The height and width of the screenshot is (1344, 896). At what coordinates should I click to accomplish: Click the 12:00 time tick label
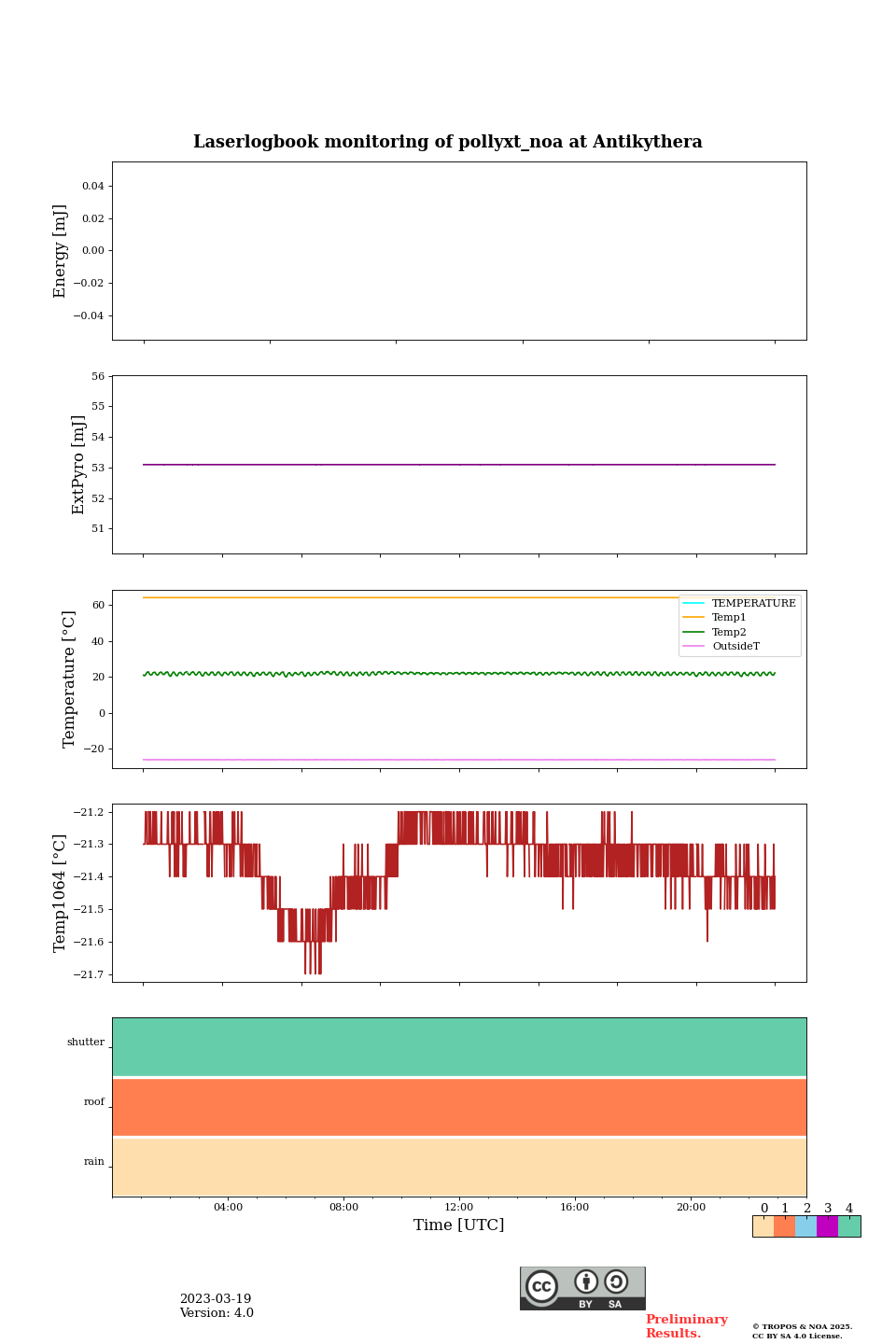(459, 1207)
